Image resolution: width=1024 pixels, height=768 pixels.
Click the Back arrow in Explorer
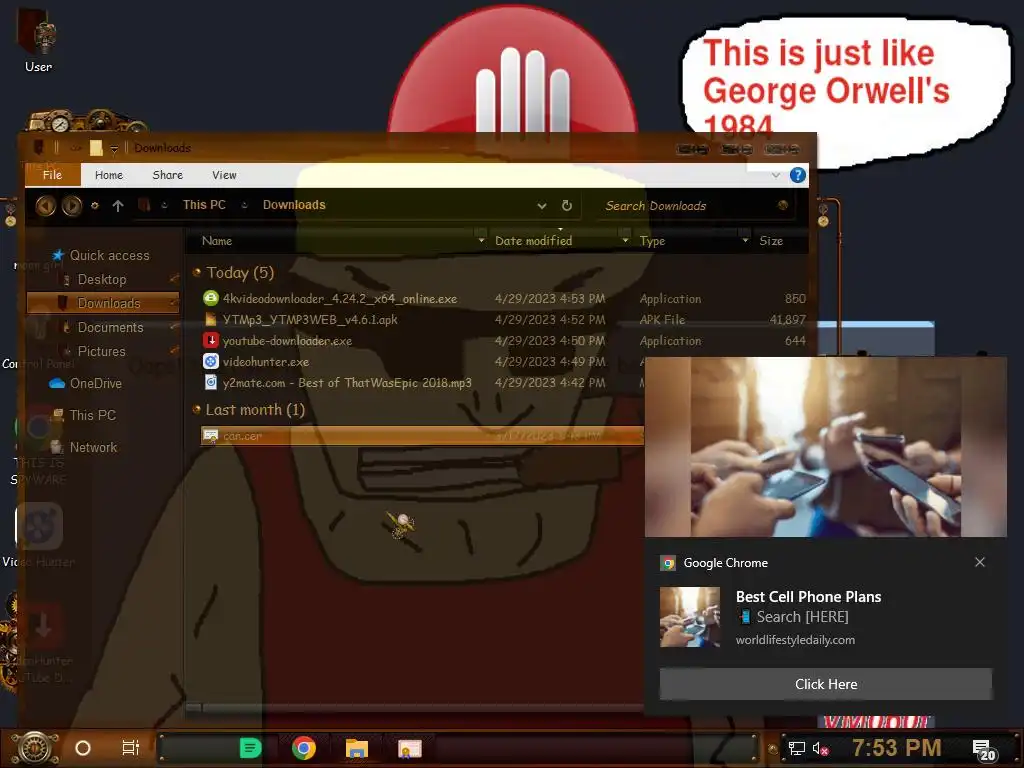point(46,206)
